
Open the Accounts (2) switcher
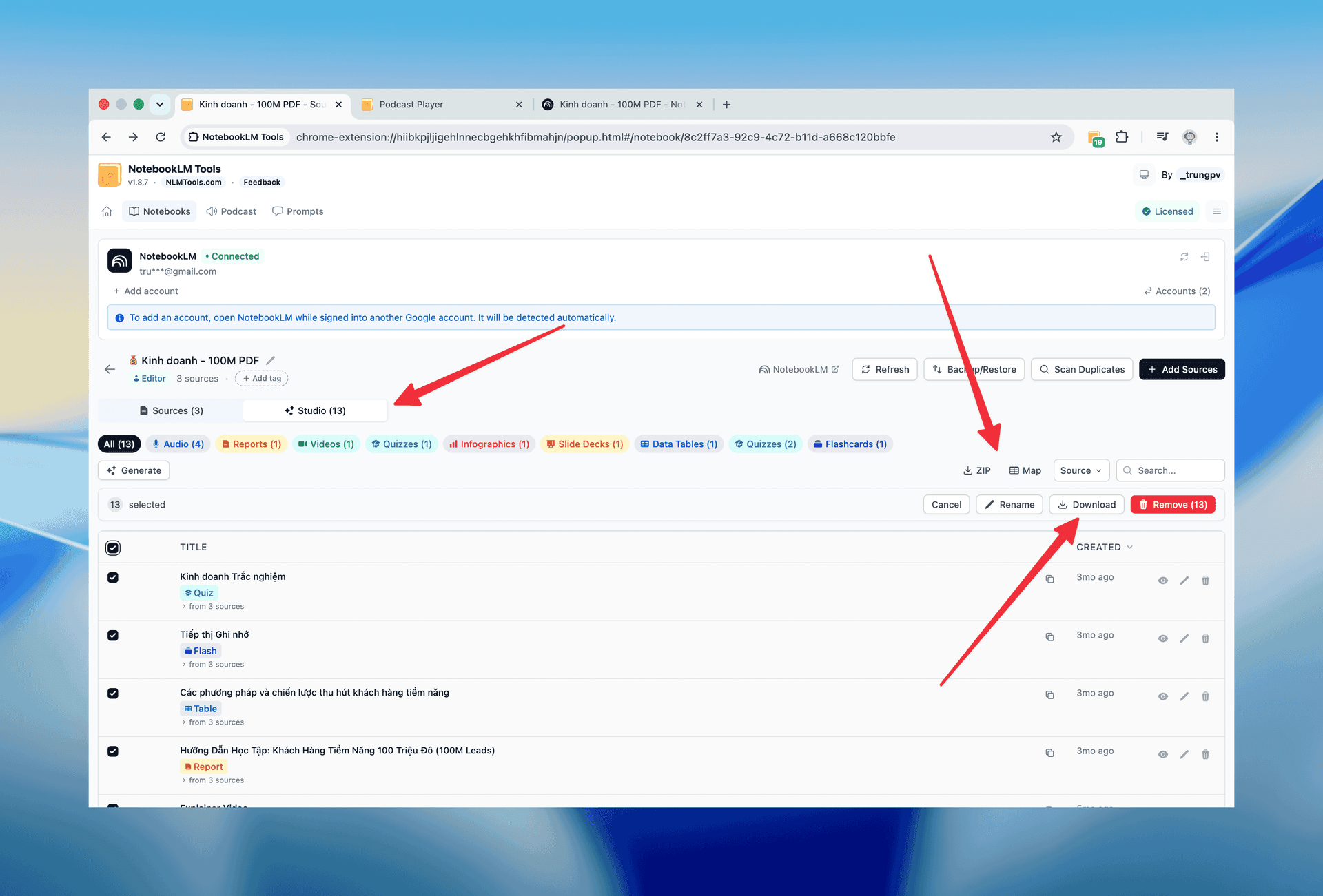point(1177,291)
